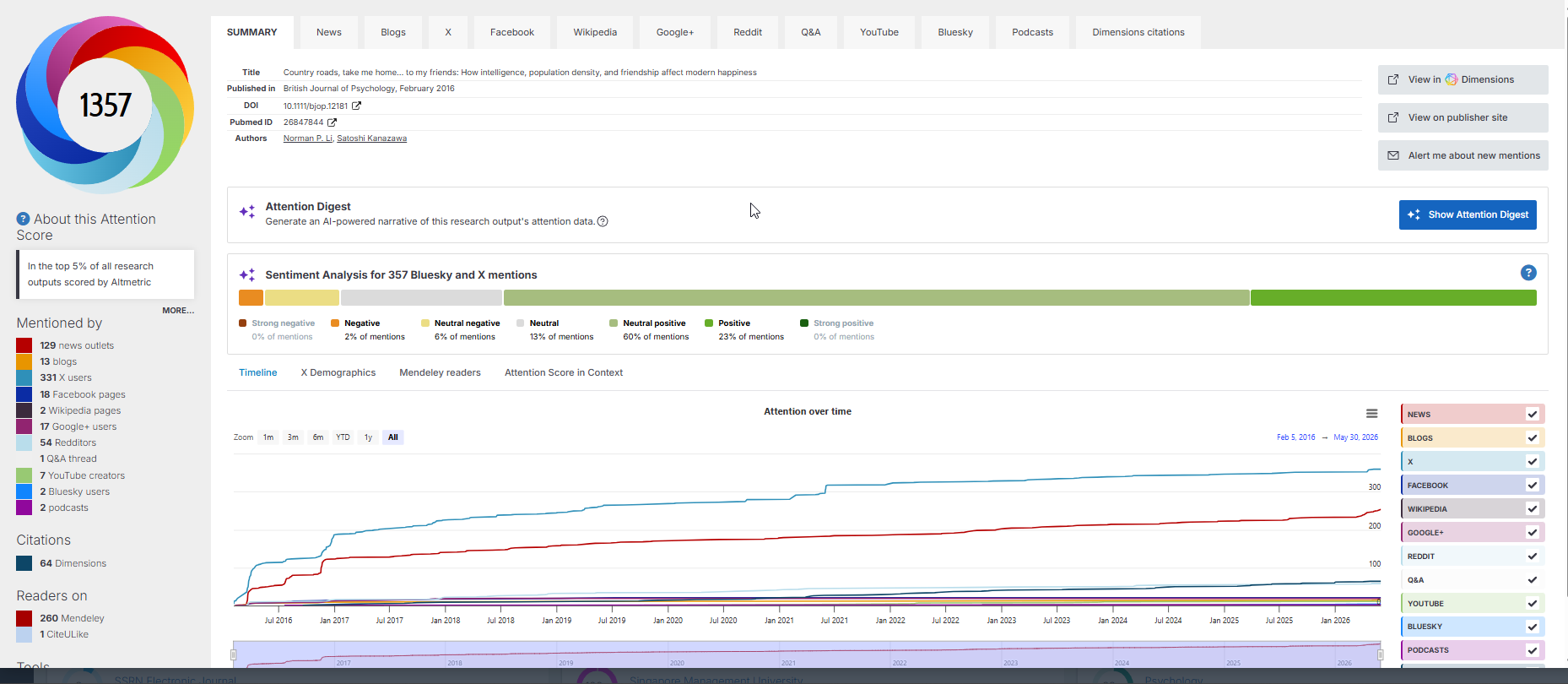Open the 129 news outlets link
The image size is (1568, 684).
pyautogui.click(x=77, y=345)
